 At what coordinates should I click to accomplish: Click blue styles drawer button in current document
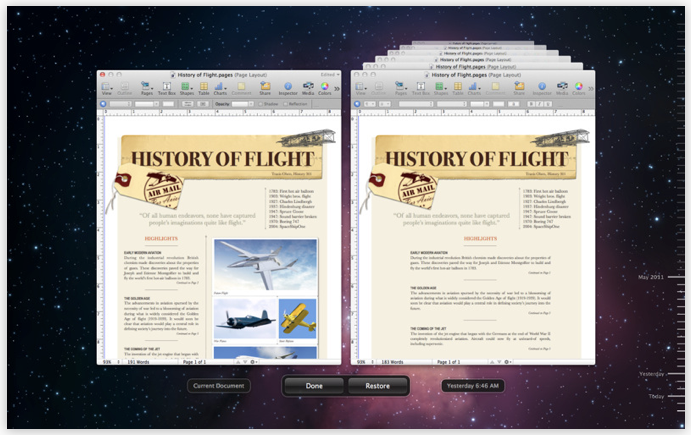[x=103, y=104]
